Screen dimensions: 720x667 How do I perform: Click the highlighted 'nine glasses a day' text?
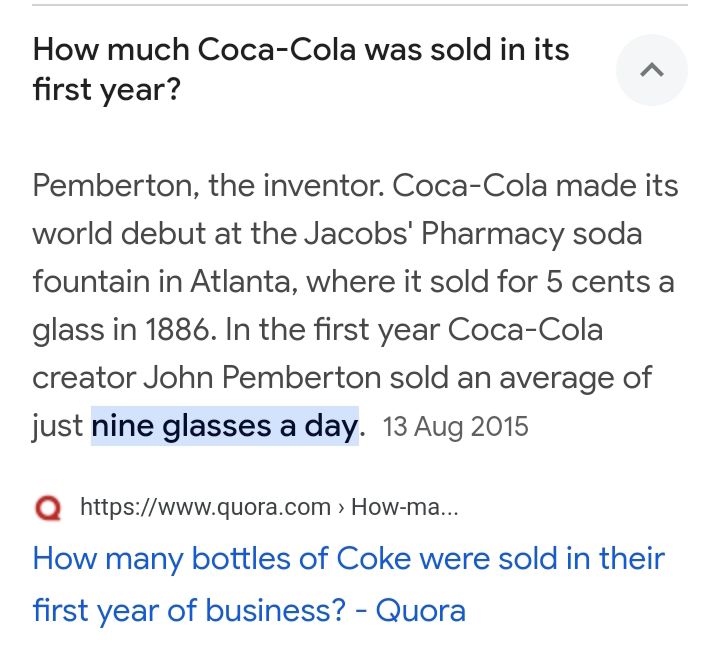coord(224,426)
